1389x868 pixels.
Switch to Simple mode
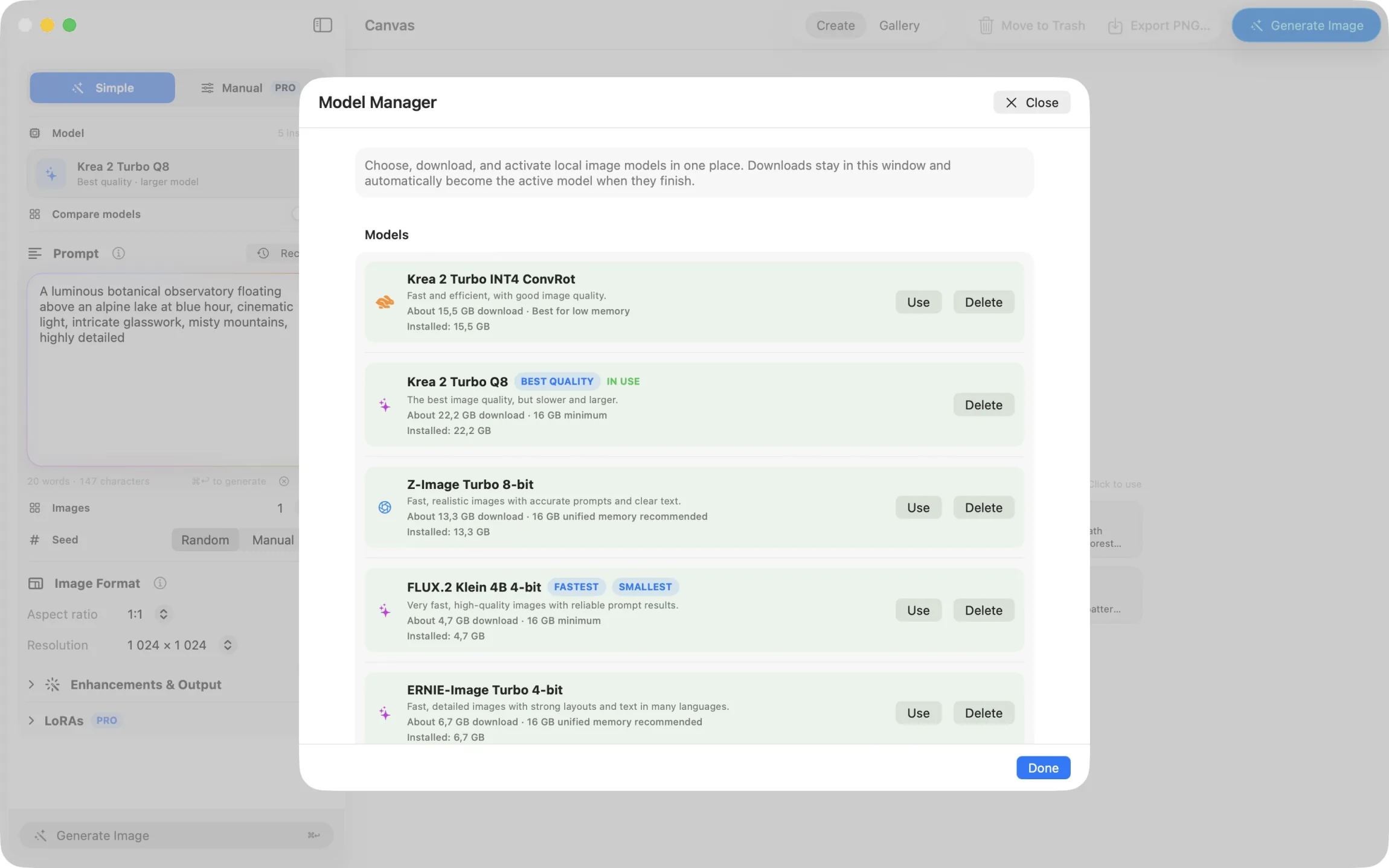(103, 88)
